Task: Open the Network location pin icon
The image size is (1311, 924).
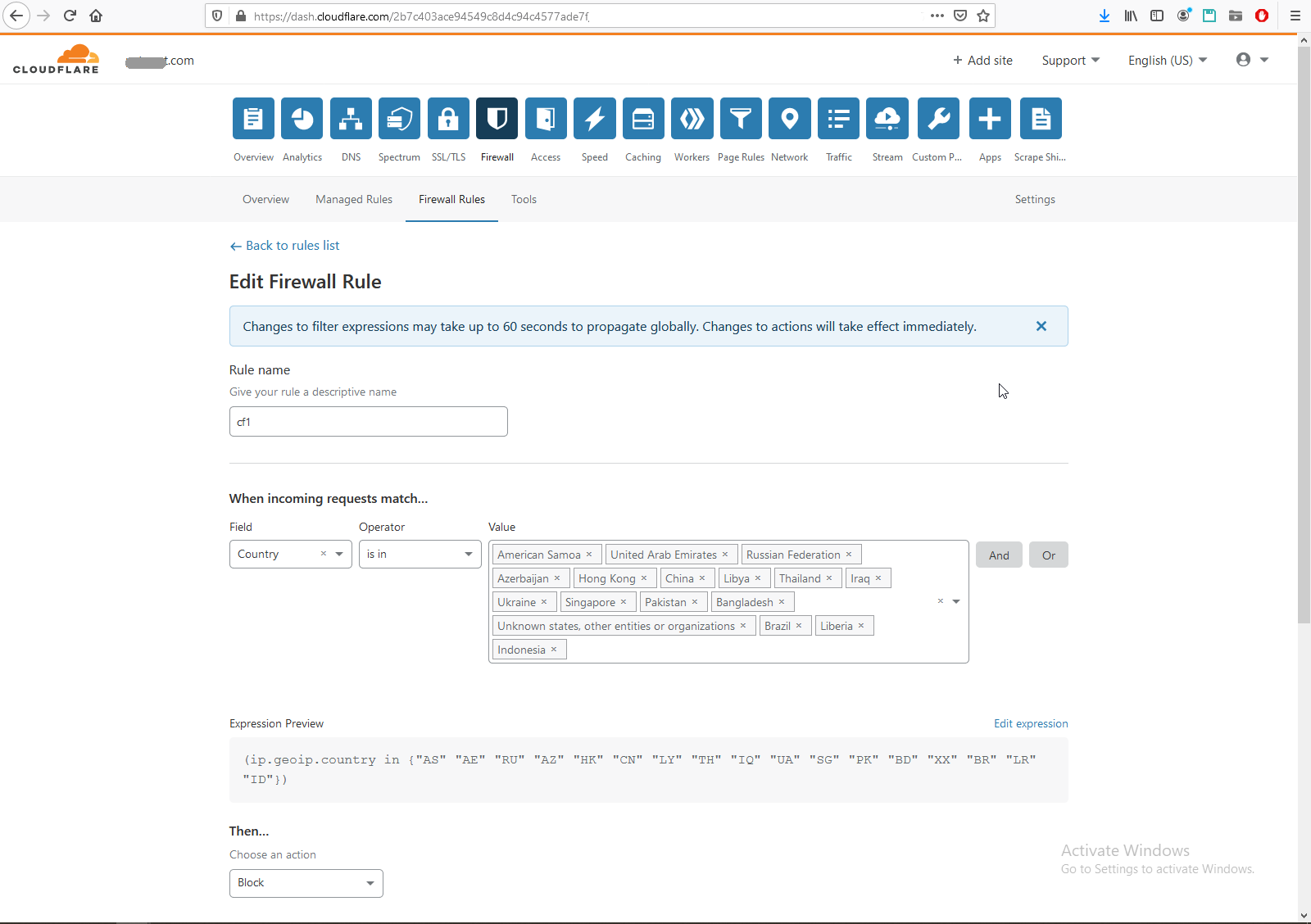Action: (x=790, y=119)
